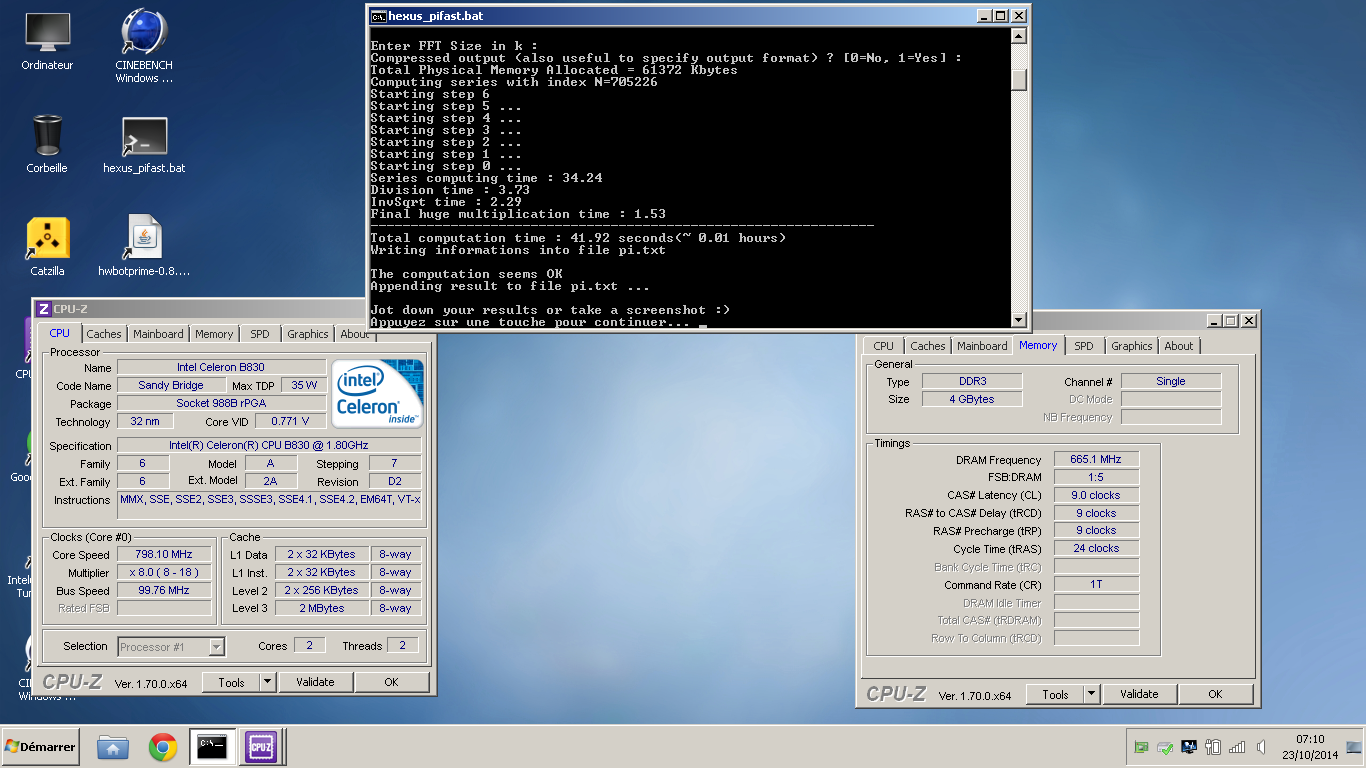Image resolution: width=1366 pixels, height=768 pixels.
Task: Click the Multiplier value 'x 8.0 ( 8 - 18 )'
Action: pos(164,572)
